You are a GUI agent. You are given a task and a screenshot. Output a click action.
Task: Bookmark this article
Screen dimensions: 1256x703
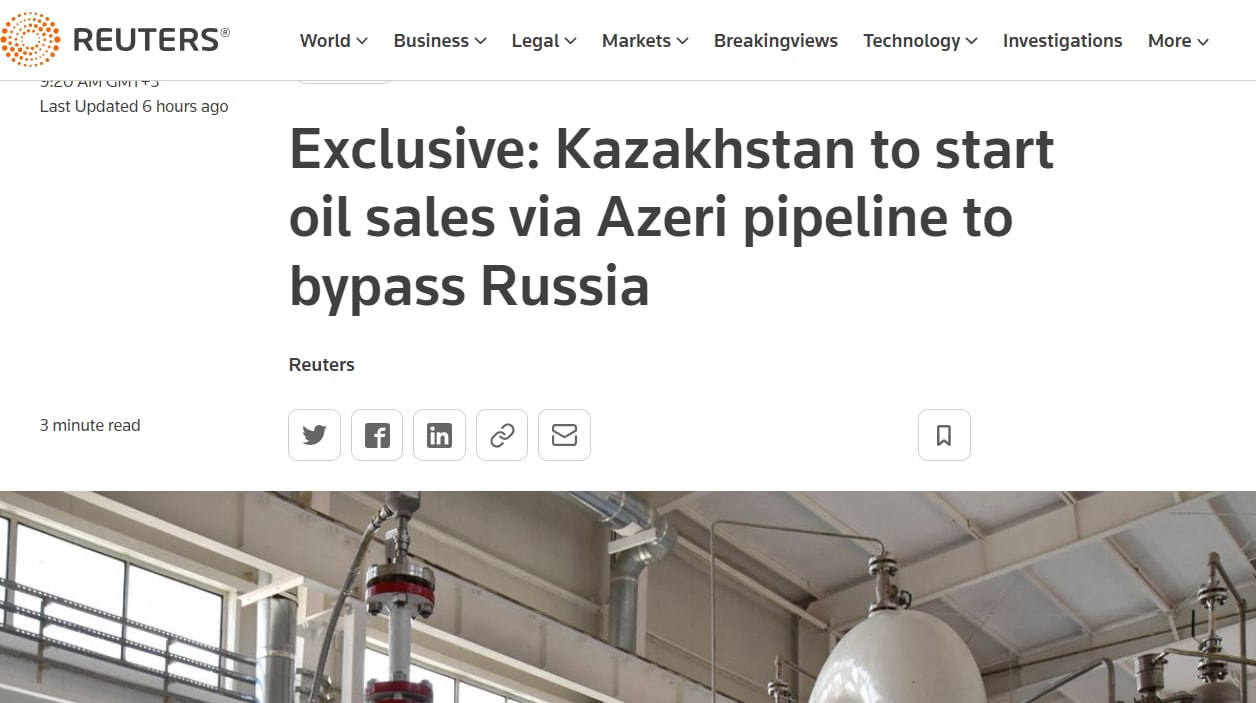tap(944, 435)
